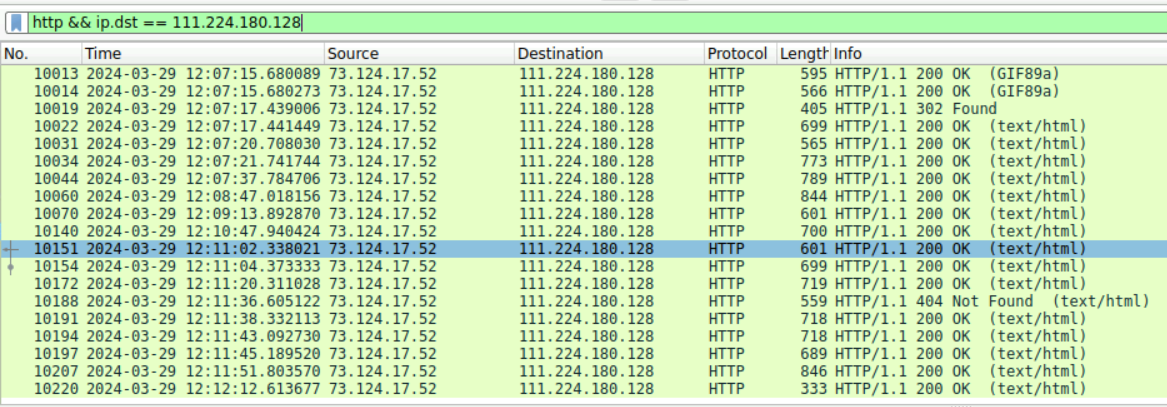Image resolution: width=1167 pixels, height=407 pixels.
Task: Select packet number 10220
Action: click(584, 388)
